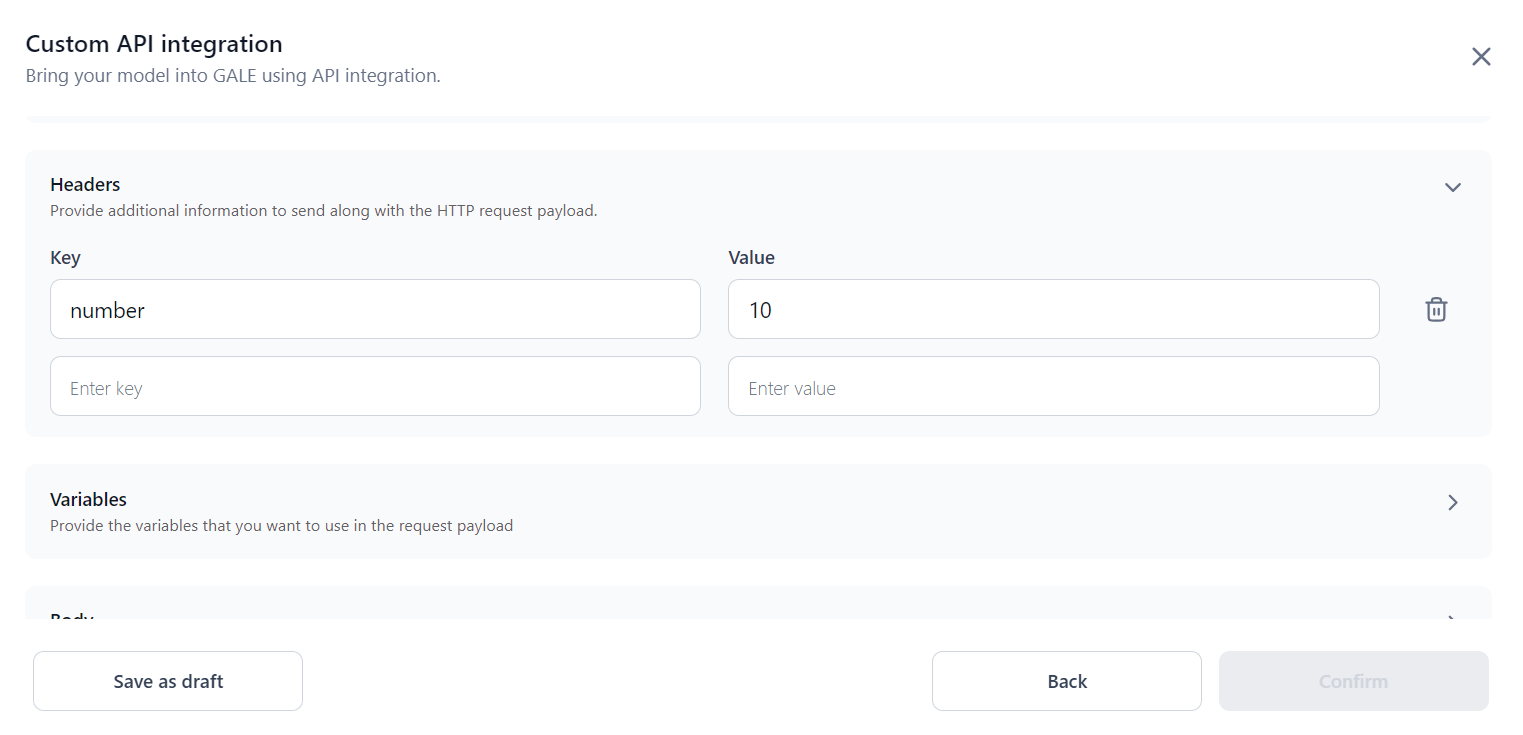Click the 'Custom API integration' dialog title

coord(154,44)
